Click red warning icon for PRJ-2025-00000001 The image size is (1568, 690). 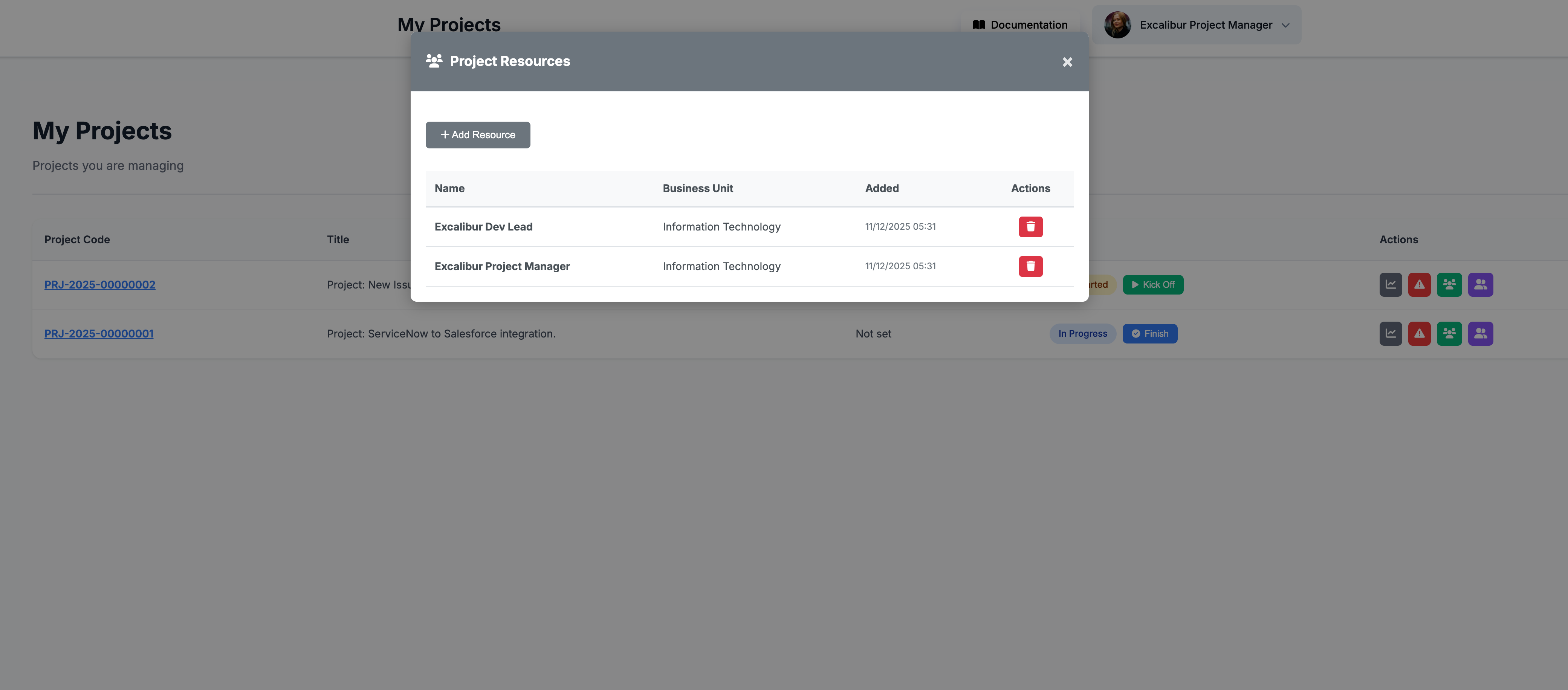coord(1418,333)
